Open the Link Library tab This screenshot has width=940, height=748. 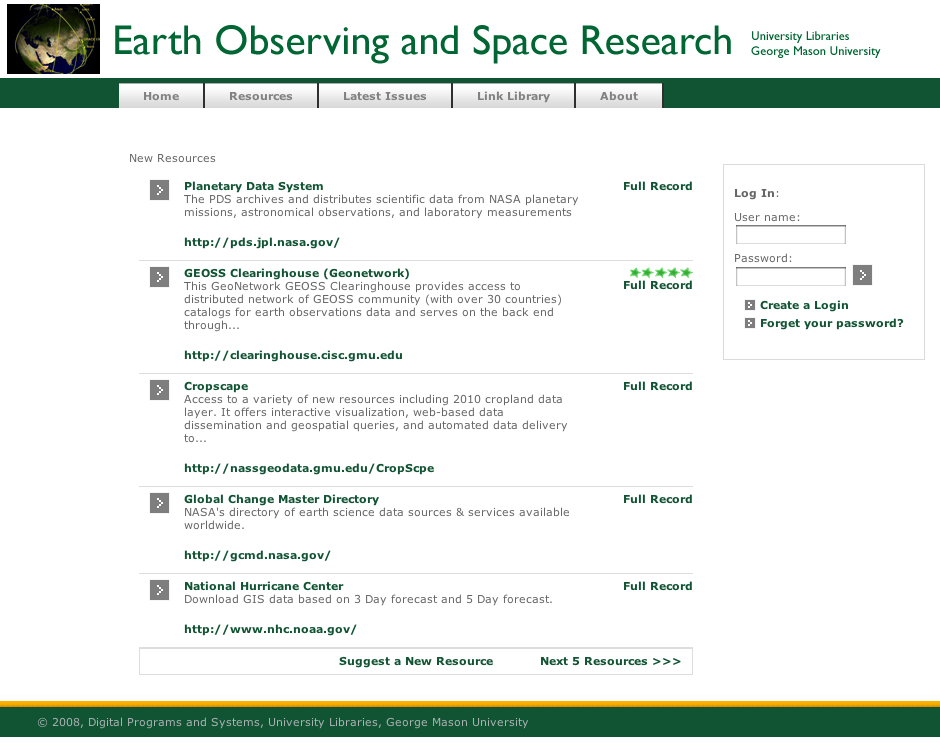pos(513,97)
